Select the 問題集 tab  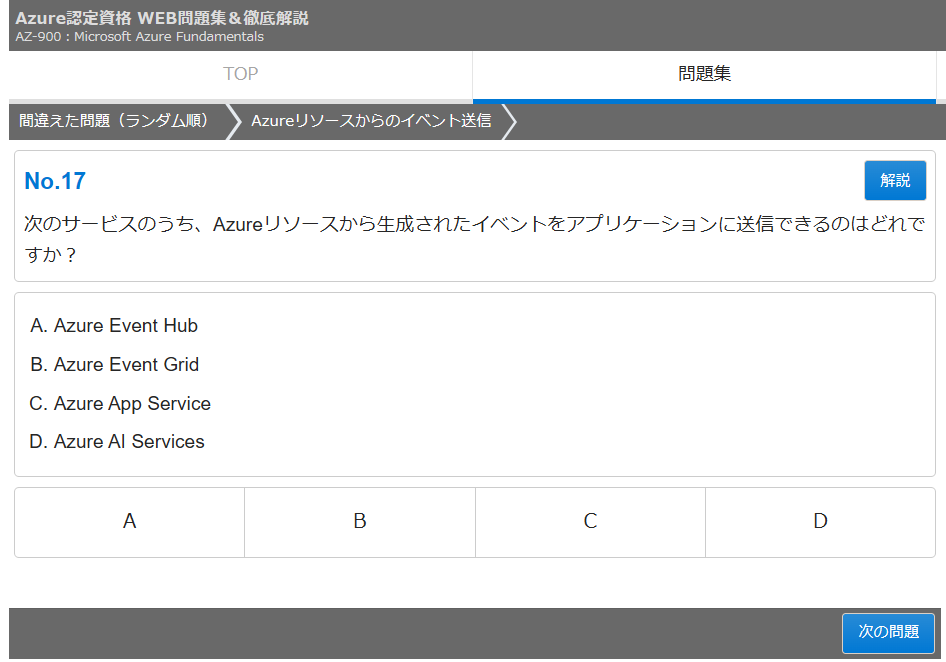tap(704, 74)
